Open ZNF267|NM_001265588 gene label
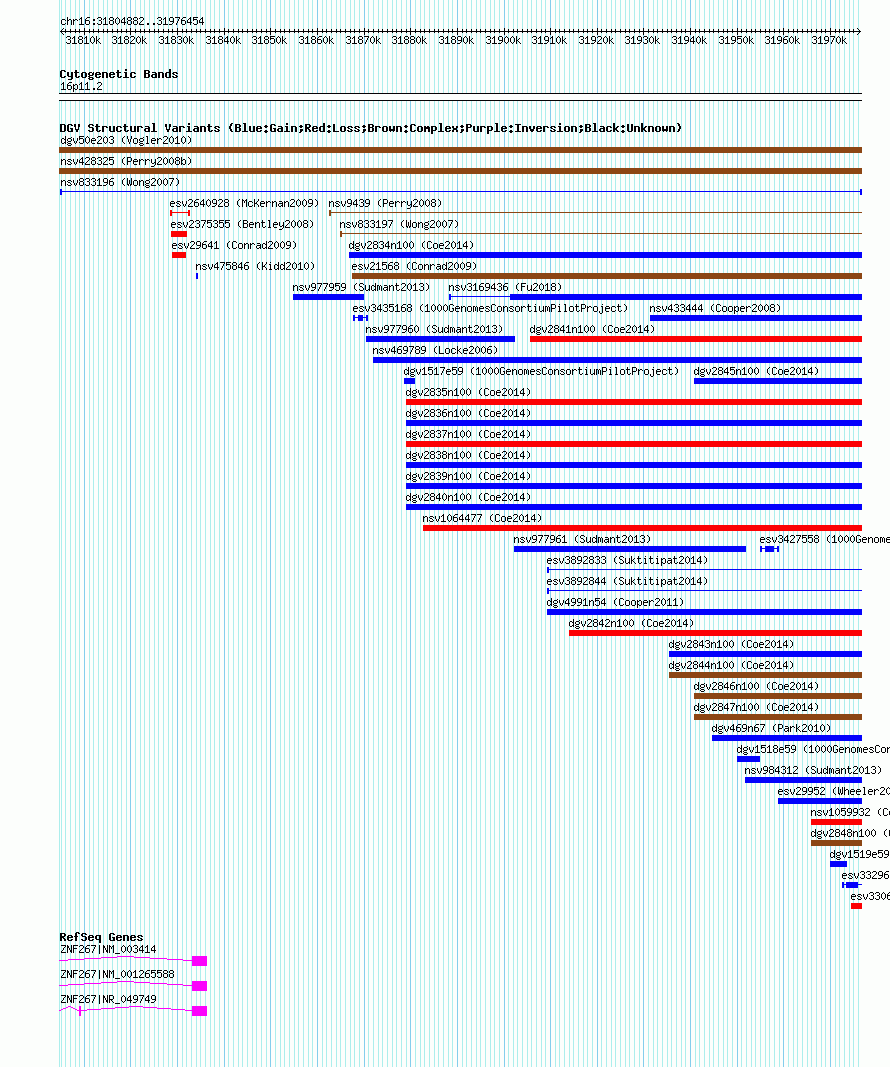 click(x=117, y=975)
